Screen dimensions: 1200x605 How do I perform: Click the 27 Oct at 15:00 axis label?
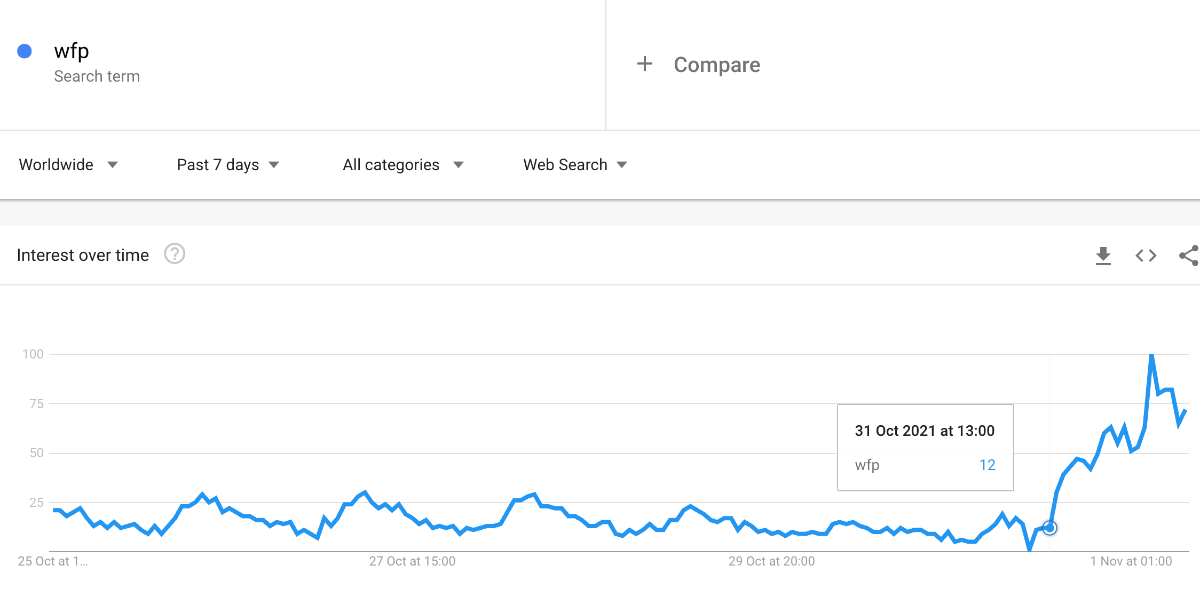(x=412, y=562)
